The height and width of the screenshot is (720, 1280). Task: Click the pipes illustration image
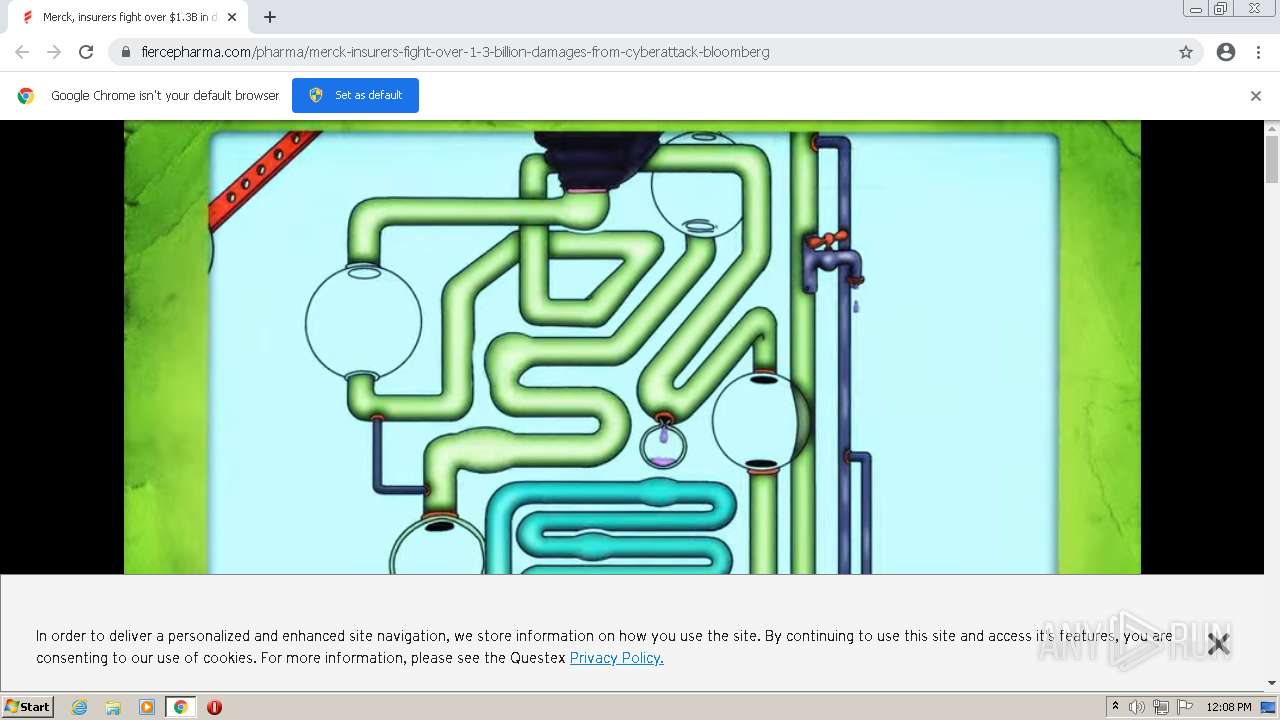click(632, 347)
